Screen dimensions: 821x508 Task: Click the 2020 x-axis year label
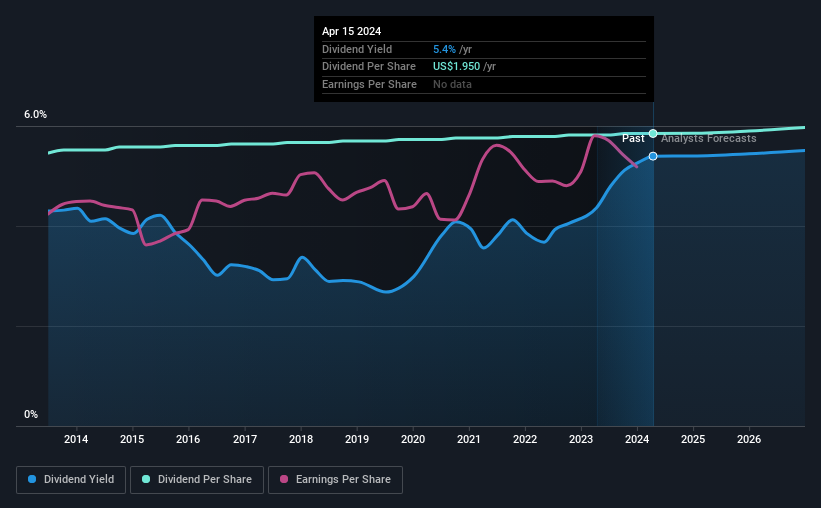pyautogui.click(x=413, y=439)
